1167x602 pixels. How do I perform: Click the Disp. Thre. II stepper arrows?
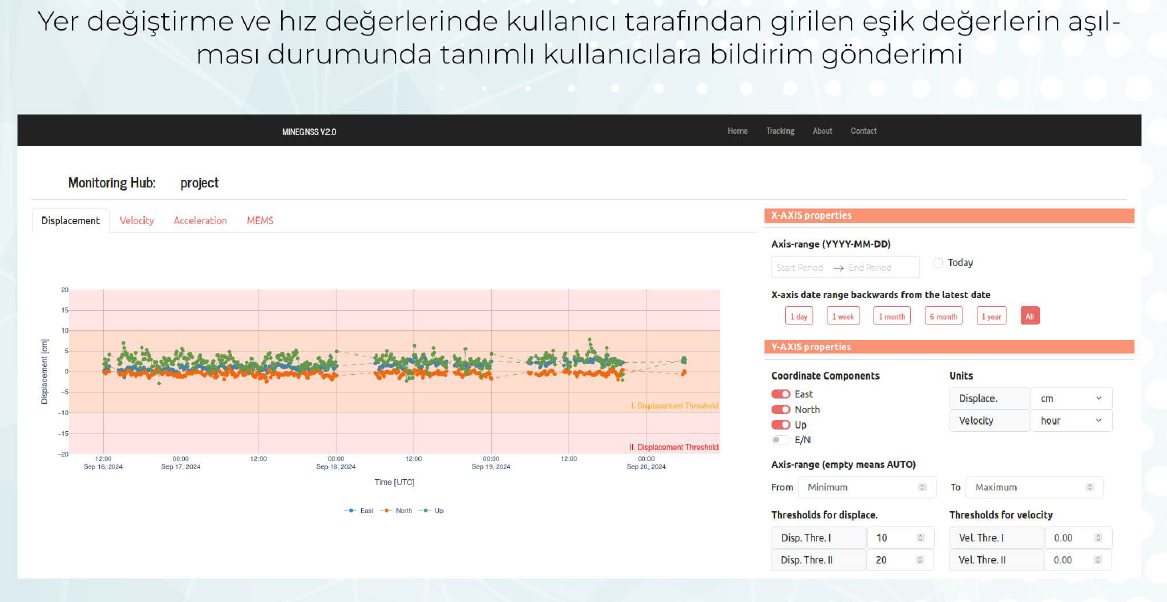pos(921,560)
